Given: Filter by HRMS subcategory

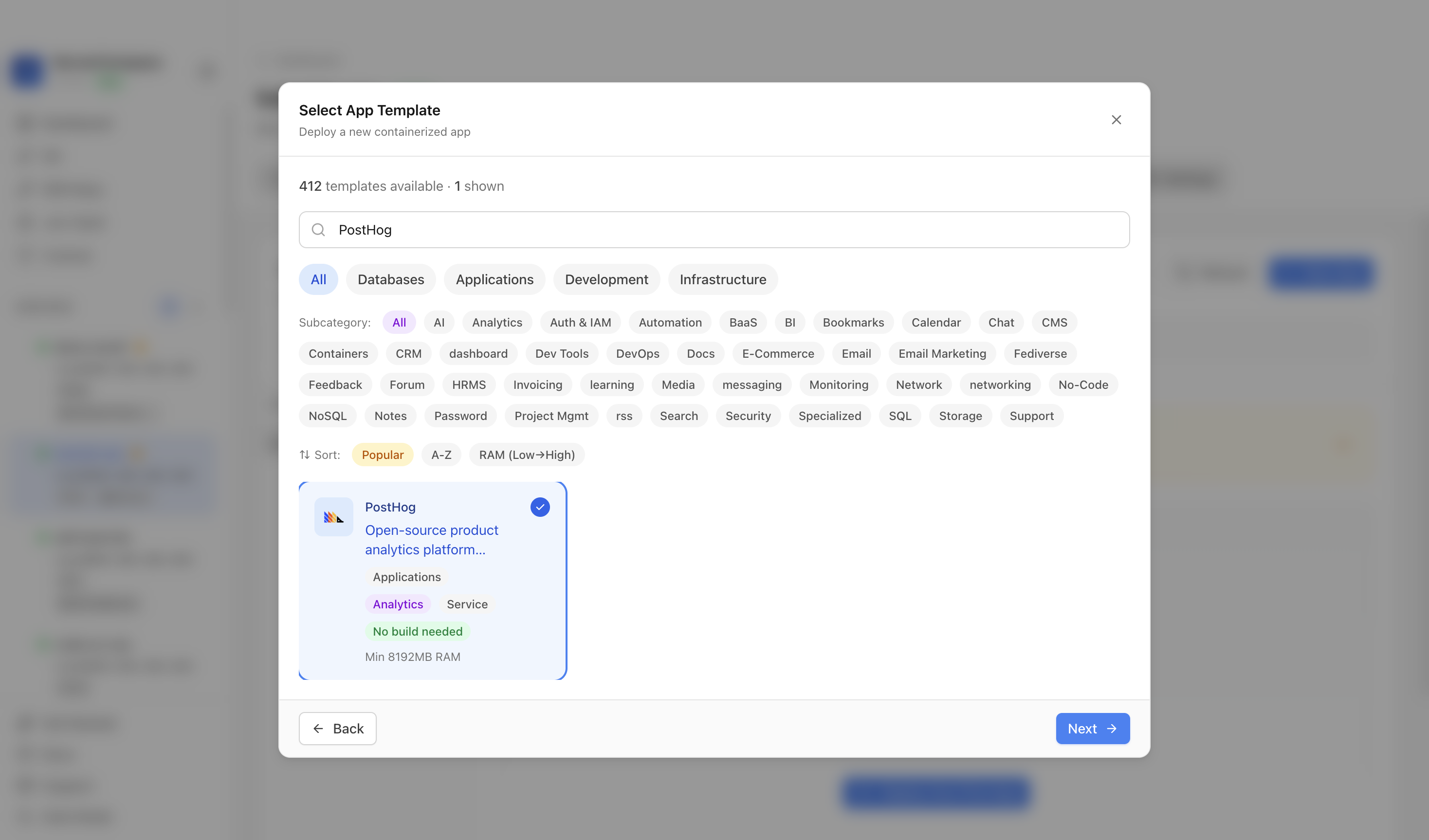Looking at the screenshot, I should pyautogui.click(x=468, y=384).
